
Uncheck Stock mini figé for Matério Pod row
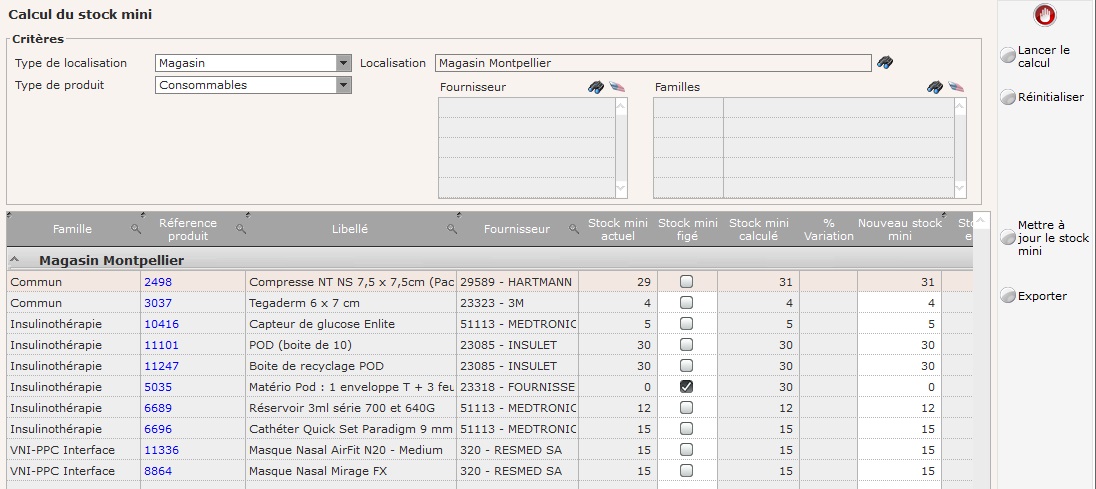[687, 386]
